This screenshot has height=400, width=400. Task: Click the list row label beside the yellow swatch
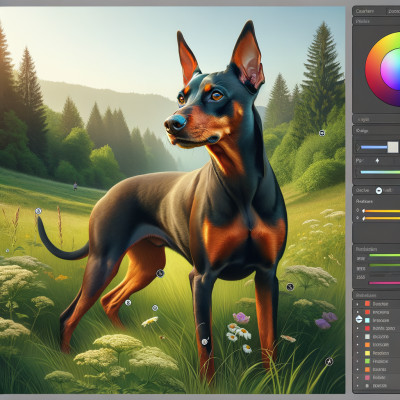coord(381,353)
